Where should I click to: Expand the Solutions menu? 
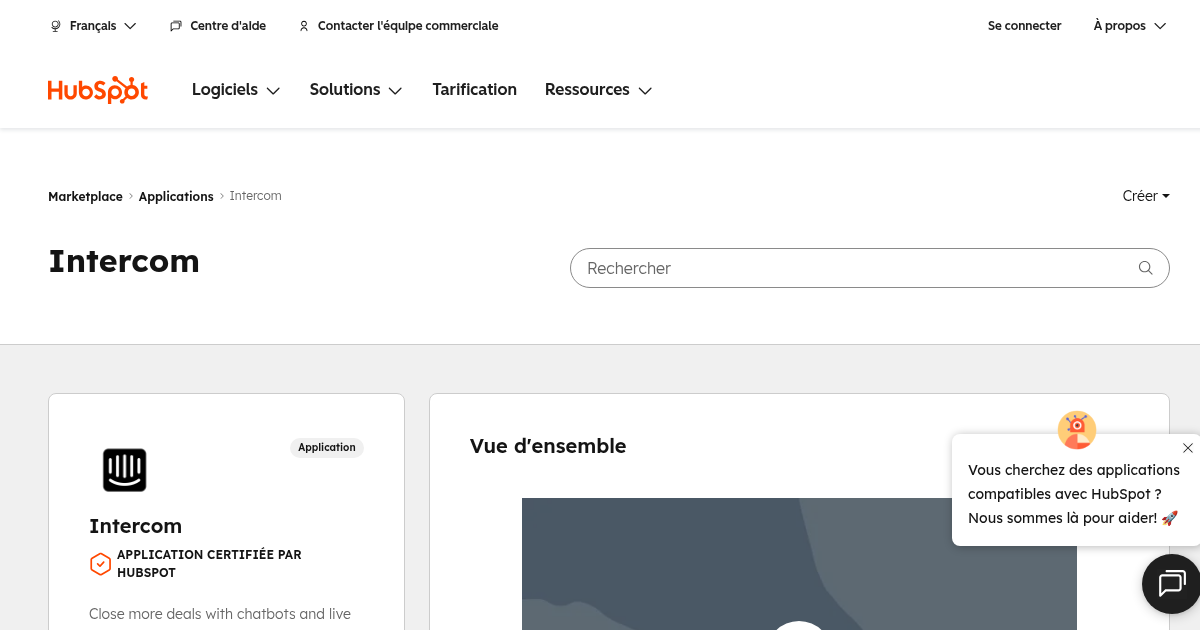tap(356, 90)
